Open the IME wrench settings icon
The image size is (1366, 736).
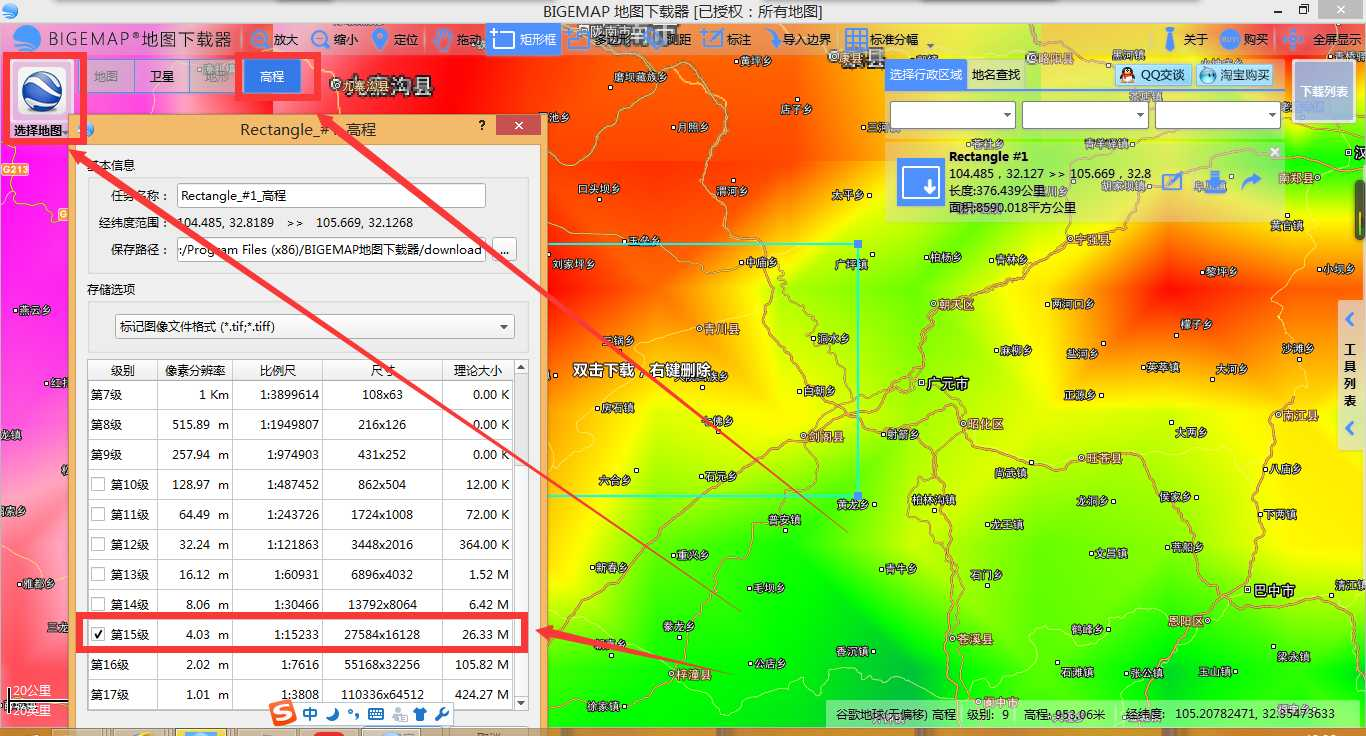coord(441,714)
